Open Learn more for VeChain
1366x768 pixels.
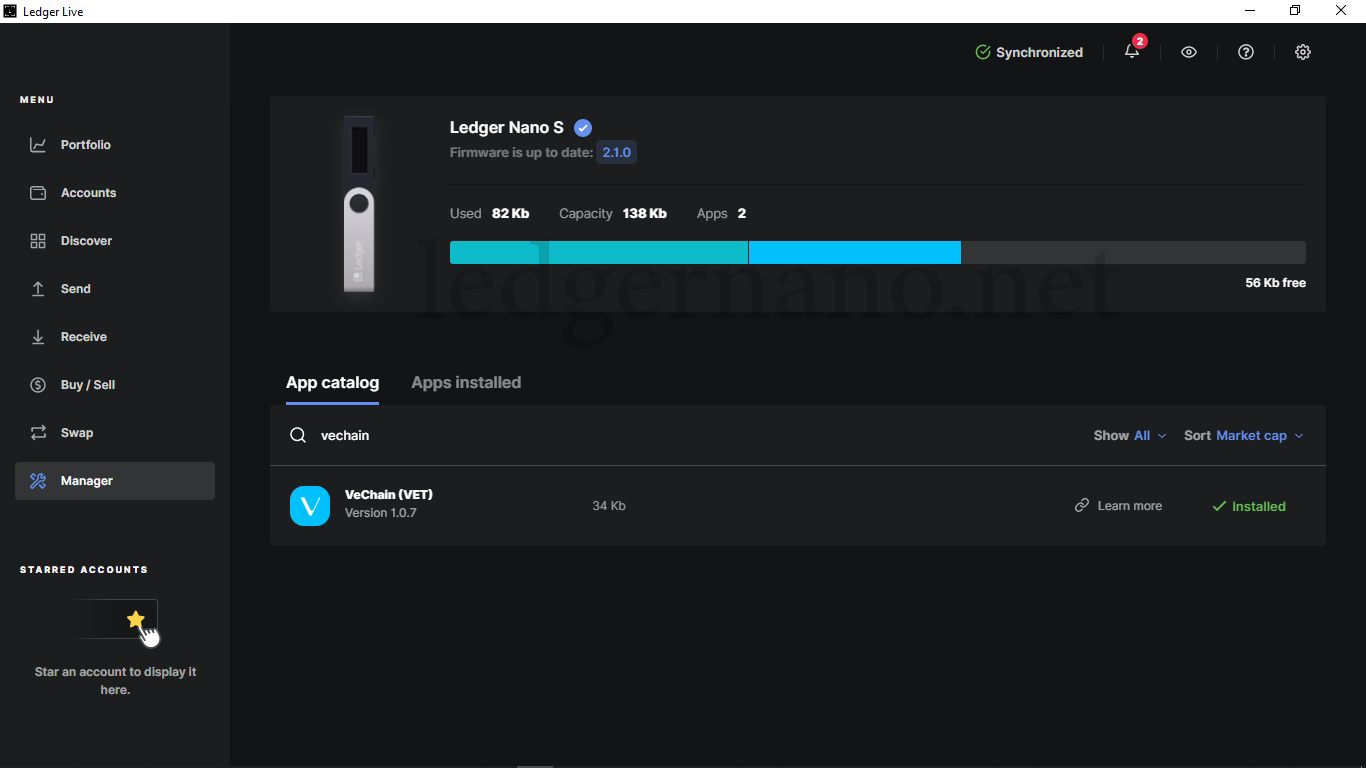click(1118, 506)
